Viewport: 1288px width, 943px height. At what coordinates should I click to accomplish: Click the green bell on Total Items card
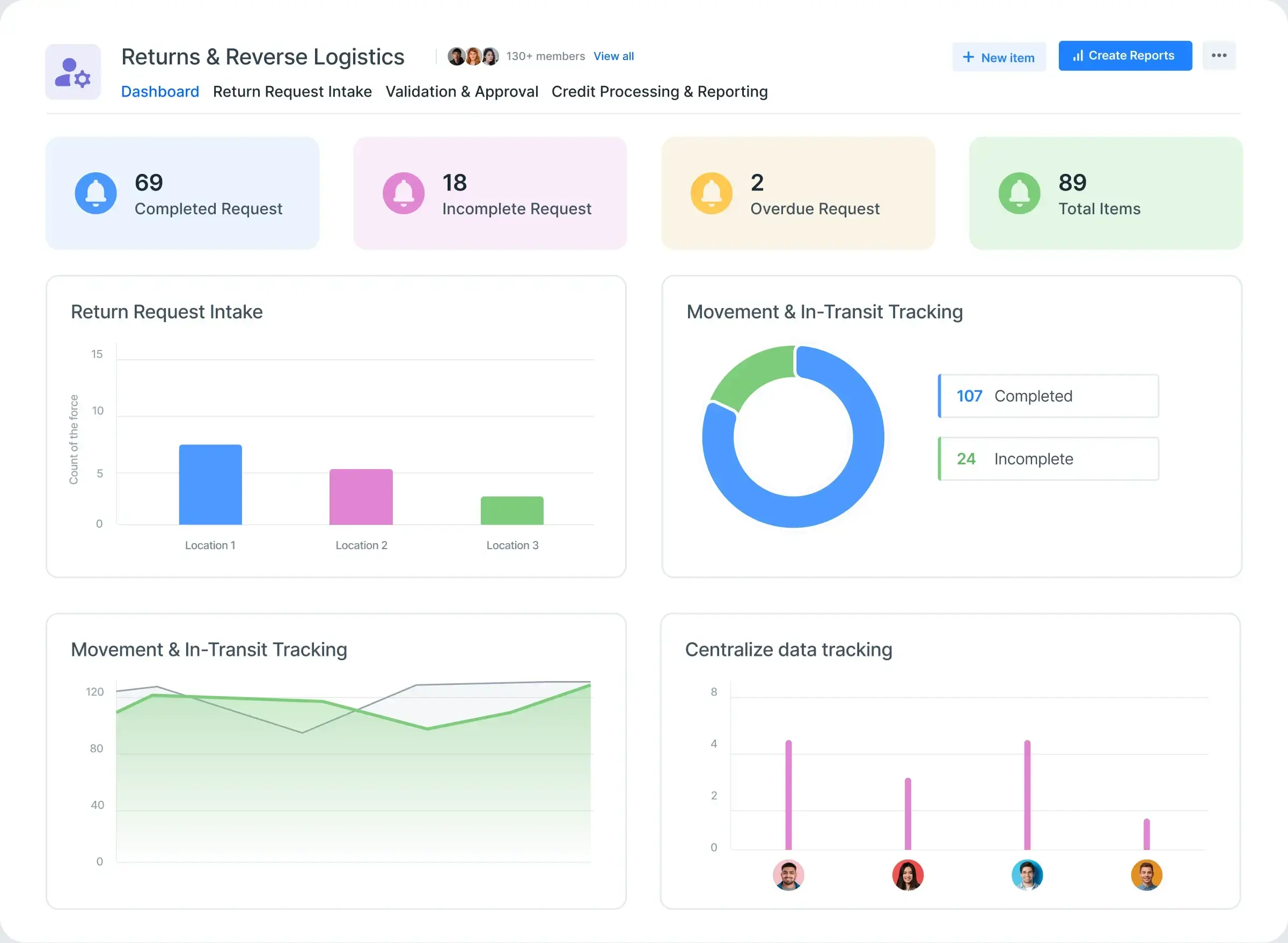click(x=1019, y=193)
